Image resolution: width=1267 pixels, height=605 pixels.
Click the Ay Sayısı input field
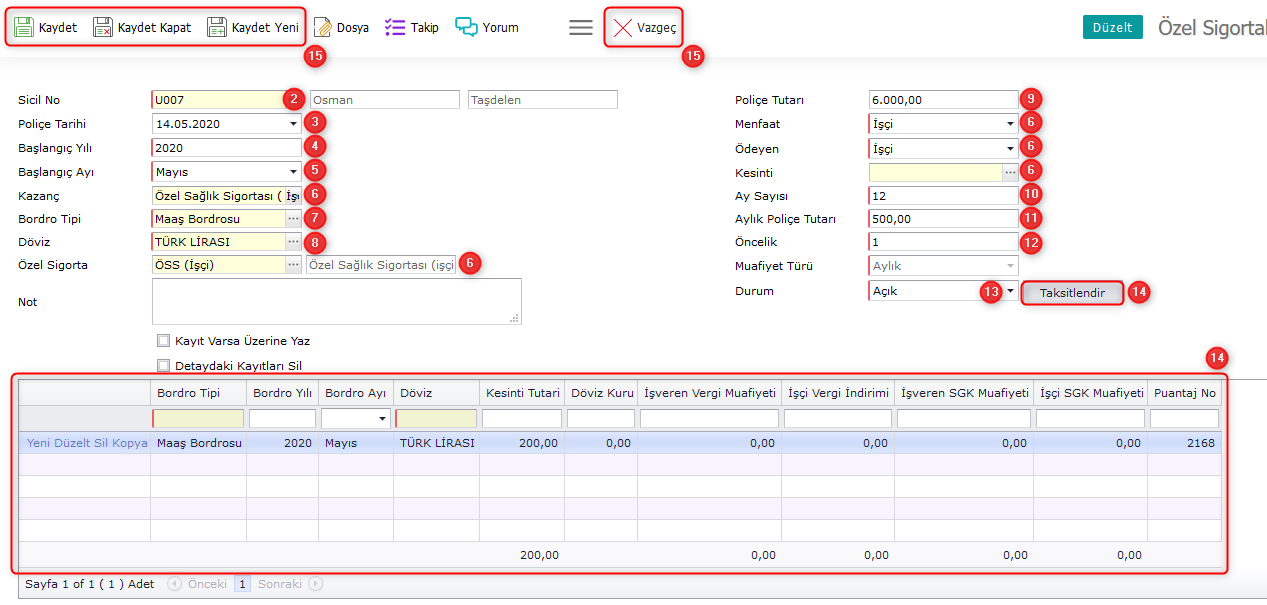(x=943, y=196)
